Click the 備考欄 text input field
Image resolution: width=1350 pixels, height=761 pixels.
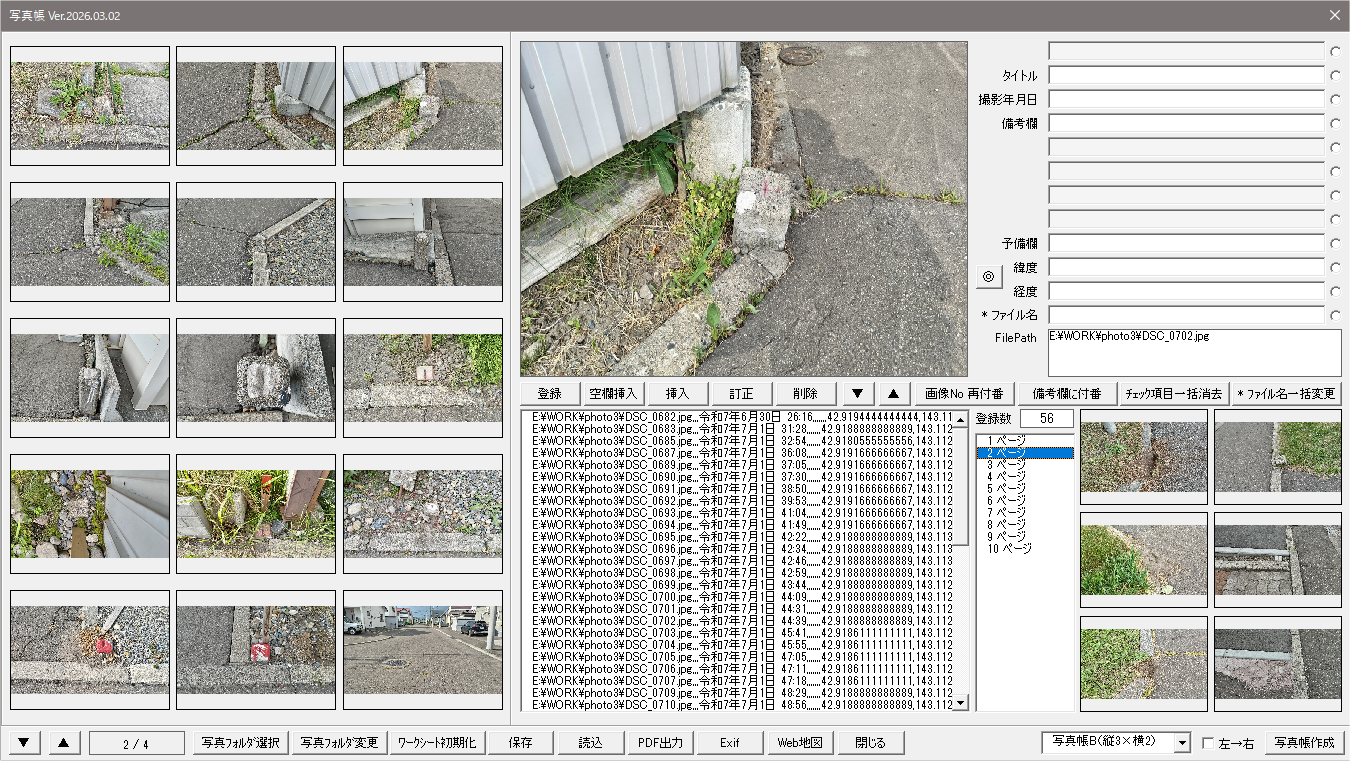1186,123
